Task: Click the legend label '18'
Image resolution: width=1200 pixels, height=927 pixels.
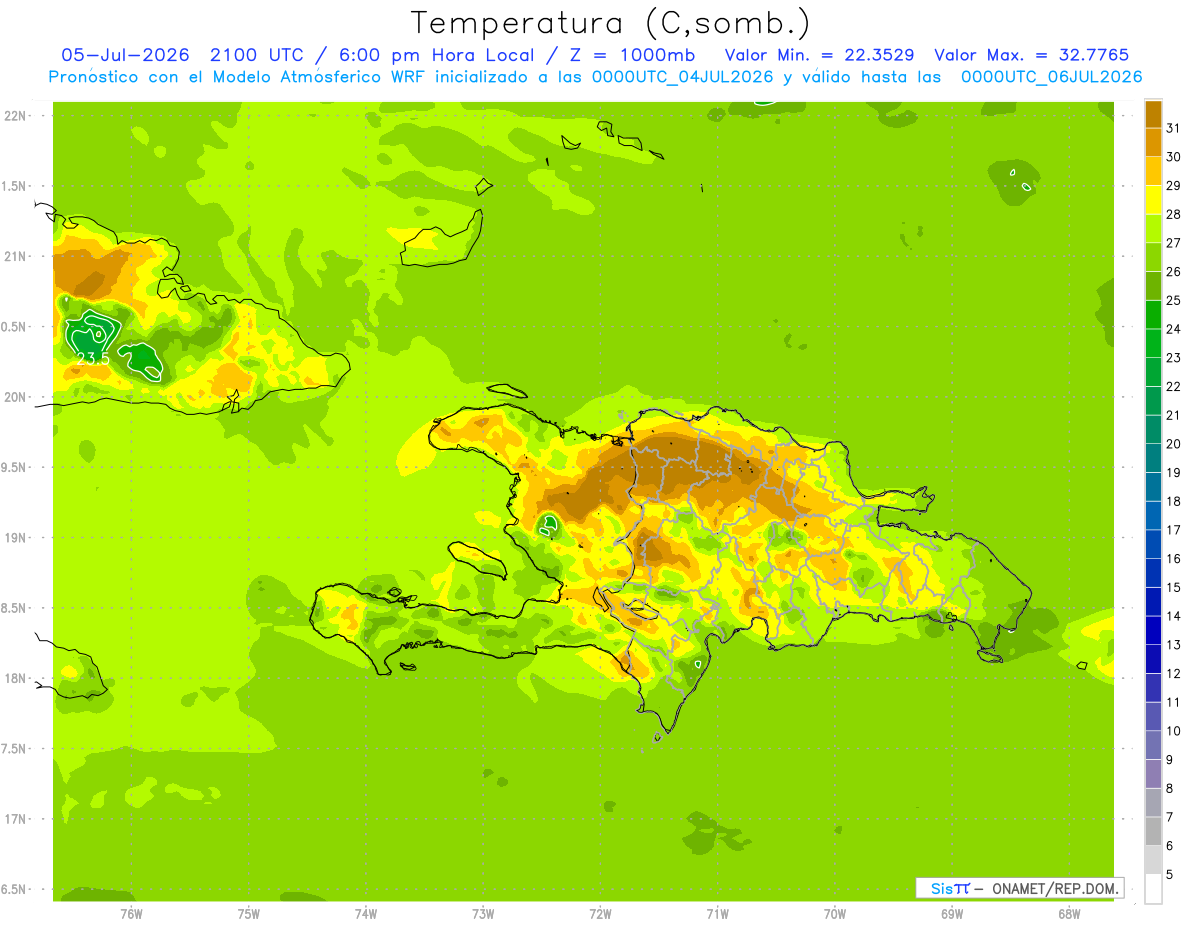Action: pos(1173,501)
